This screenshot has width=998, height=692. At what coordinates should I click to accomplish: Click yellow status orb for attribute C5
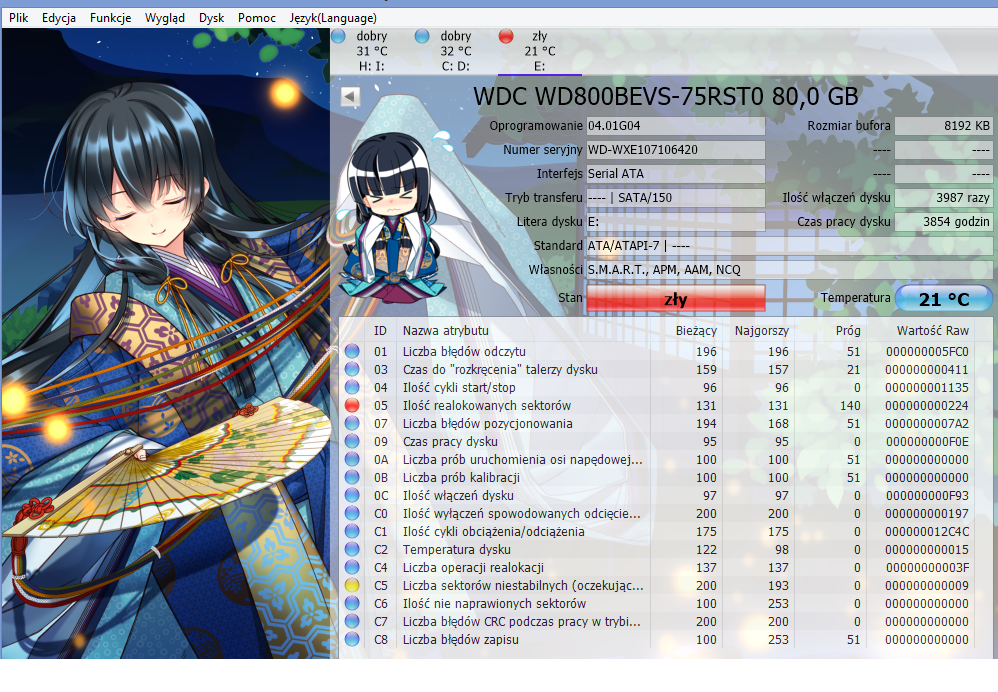[352, 585]
